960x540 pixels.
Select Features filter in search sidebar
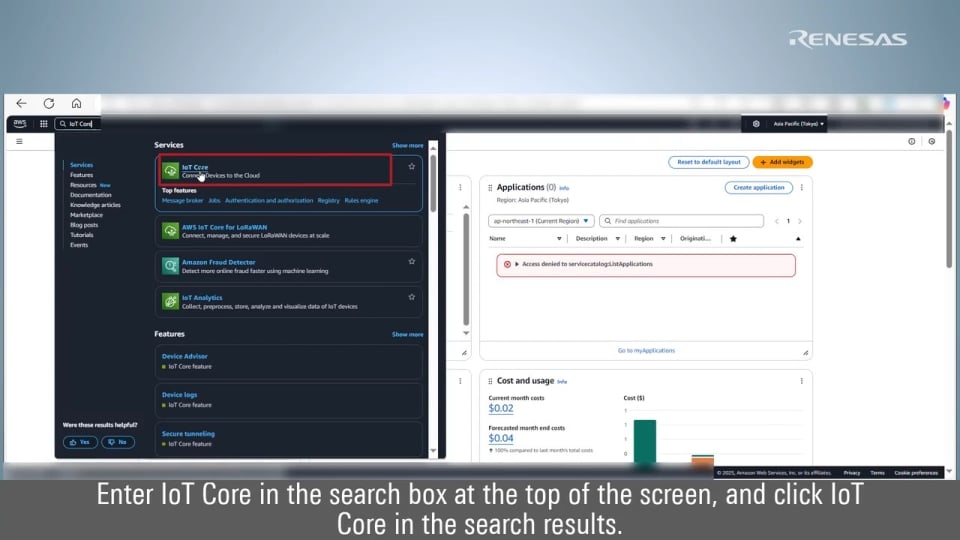(81, 175)
